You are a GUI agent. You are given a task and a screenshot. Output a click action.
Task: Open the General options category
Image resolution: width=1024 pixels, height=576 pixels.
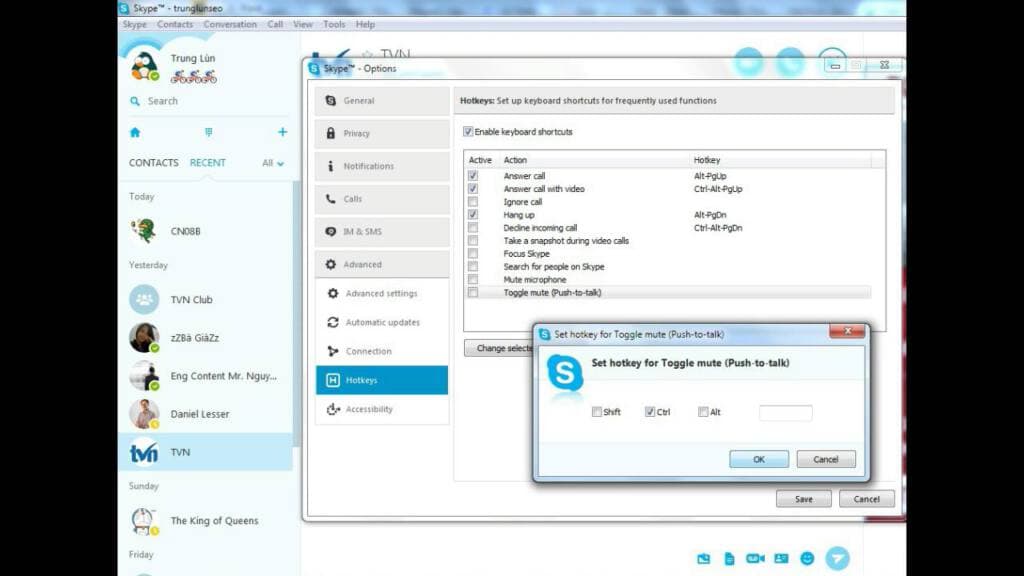[x=382, y=101]
